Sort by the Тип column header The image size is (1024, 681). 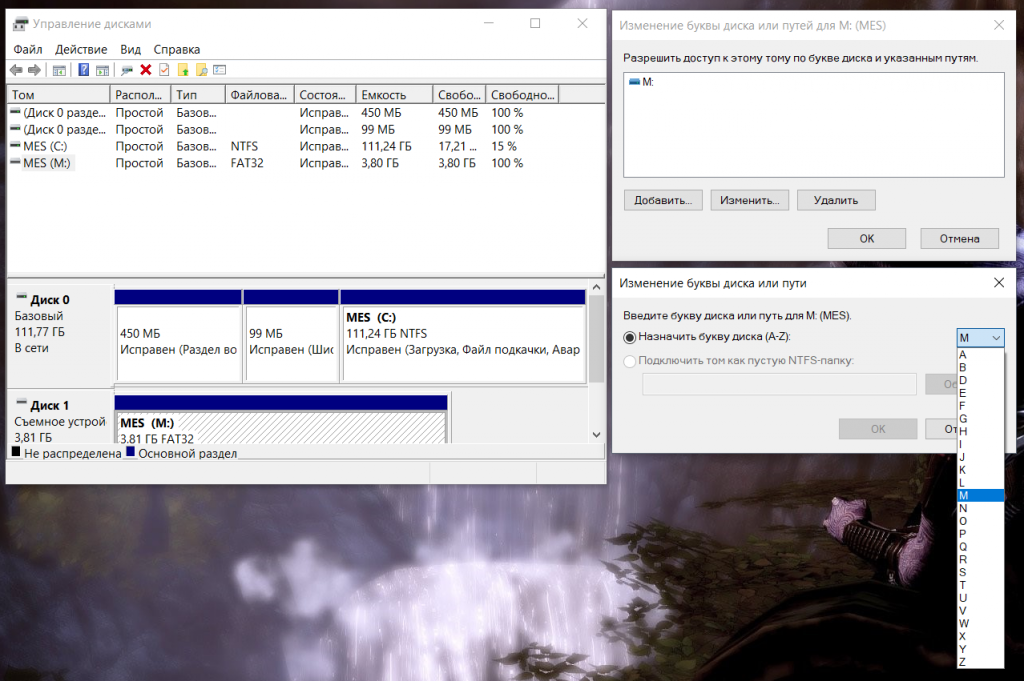tap(199, 95)
